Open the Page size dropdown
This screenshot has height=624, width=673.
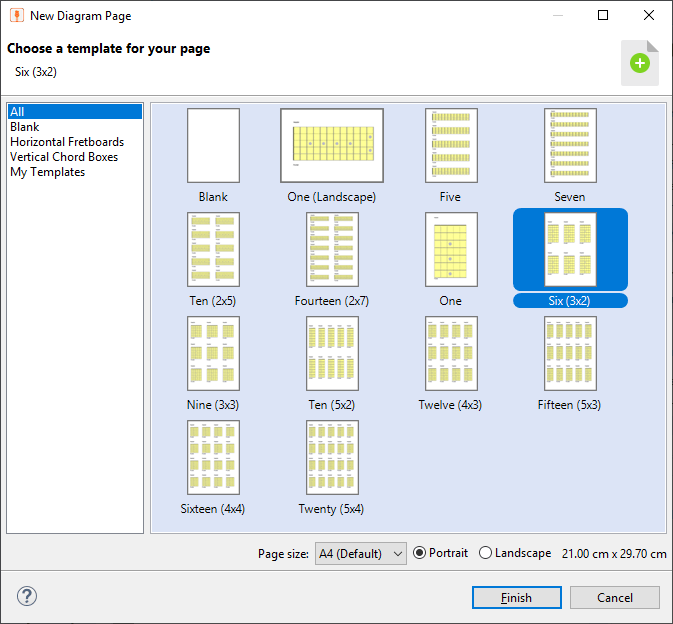[361, 554]
